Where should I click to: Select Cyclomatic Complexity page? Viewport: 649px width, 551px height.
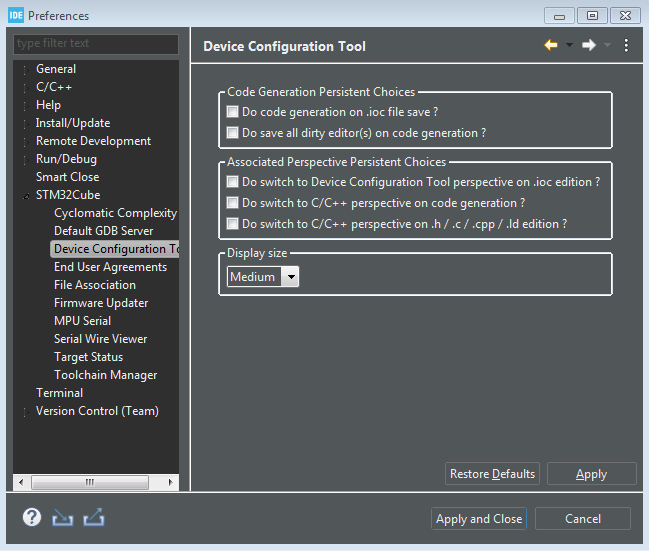115,213
